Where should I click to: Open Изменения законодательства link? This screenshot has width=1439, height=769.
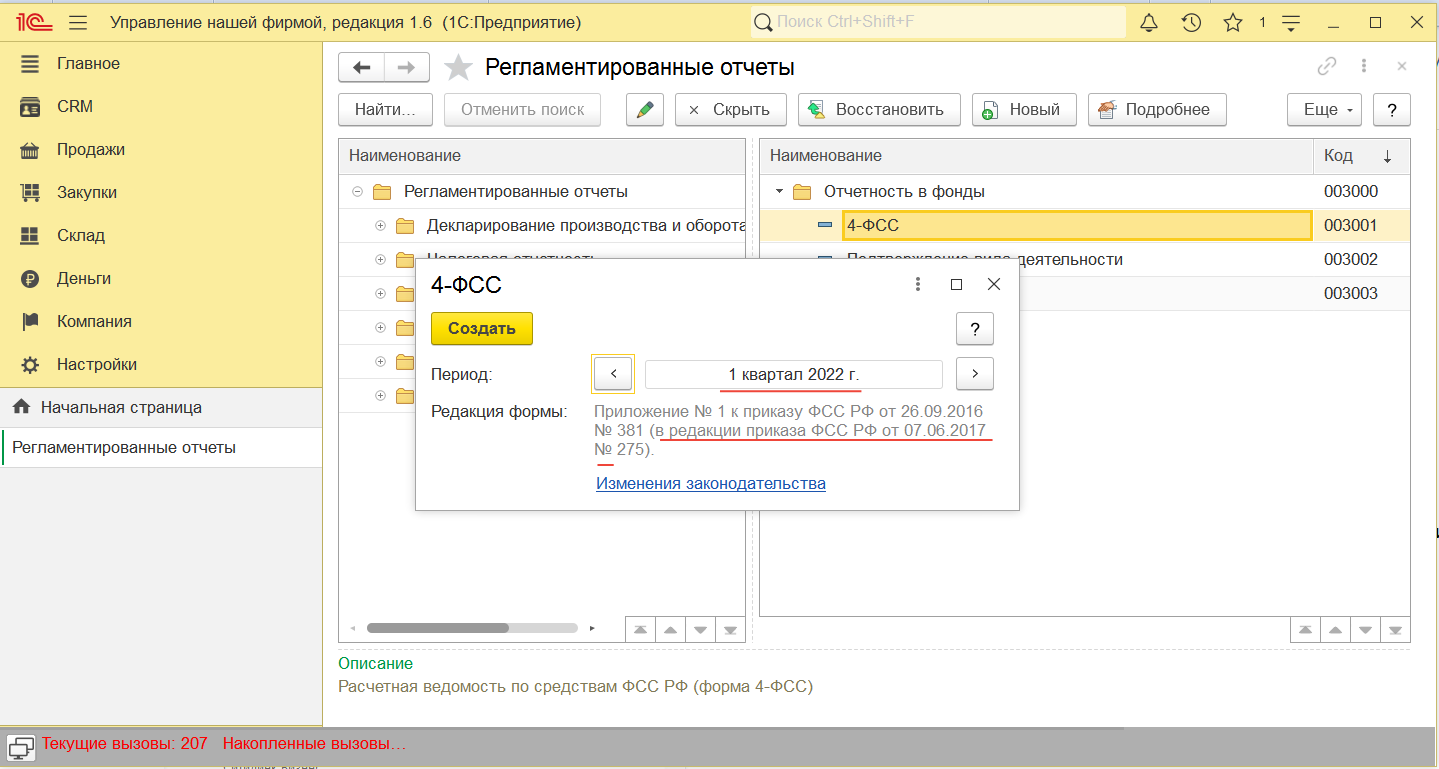pos(711,483)
